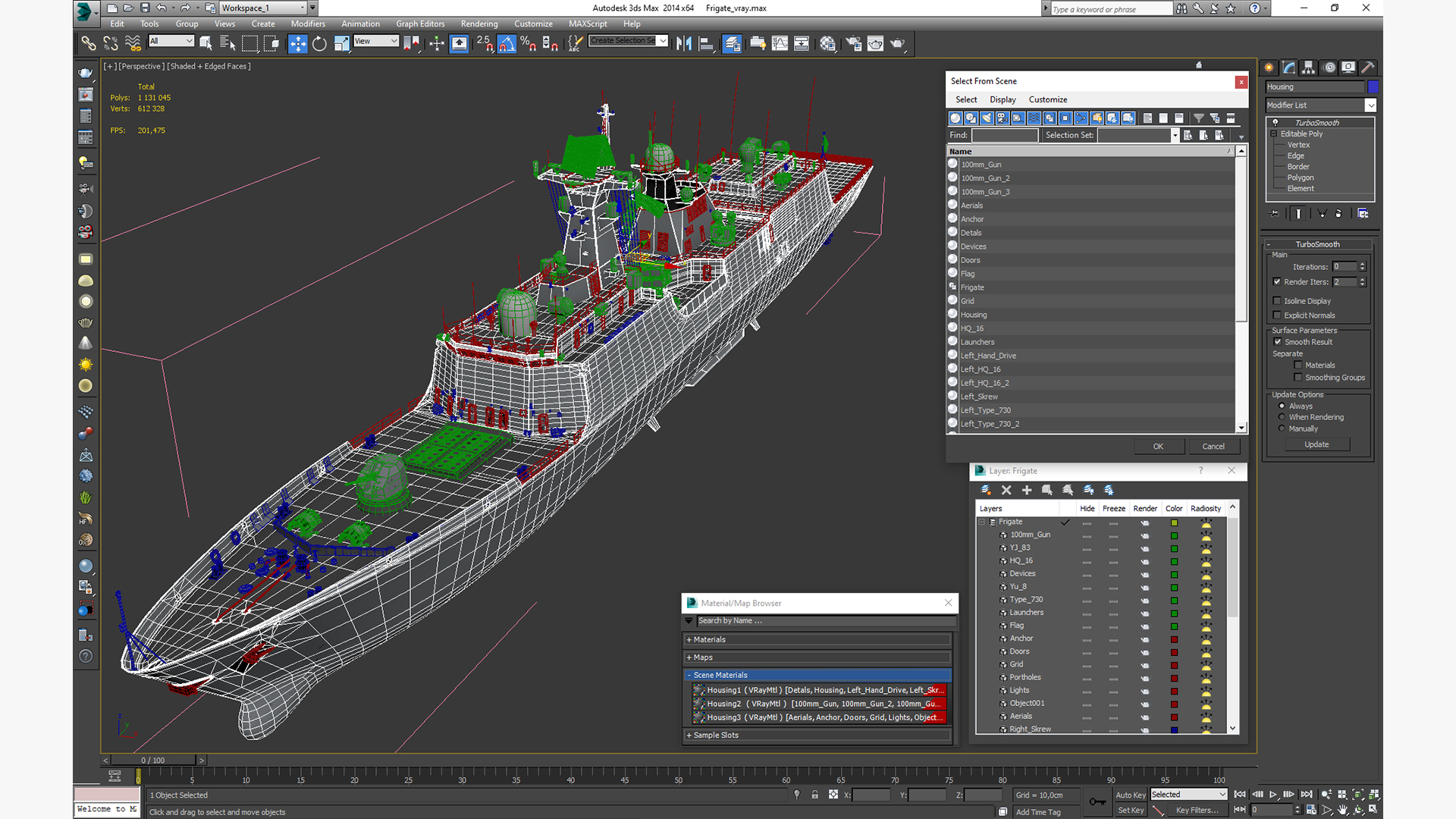Click Pin Stack icon under modifier stack
Screen dimensions: 1456x819
point(1275,214)
